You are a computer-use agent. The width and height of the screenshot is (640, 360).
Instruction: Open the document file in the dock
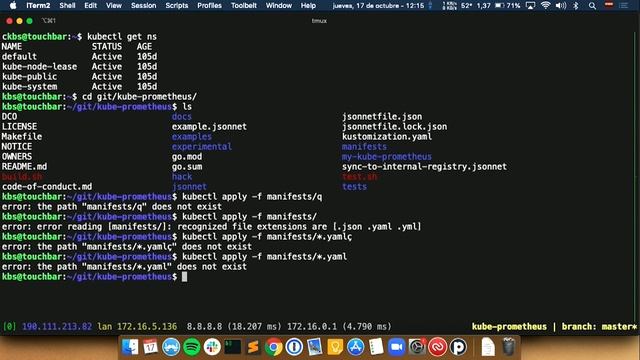coord(488,347)
